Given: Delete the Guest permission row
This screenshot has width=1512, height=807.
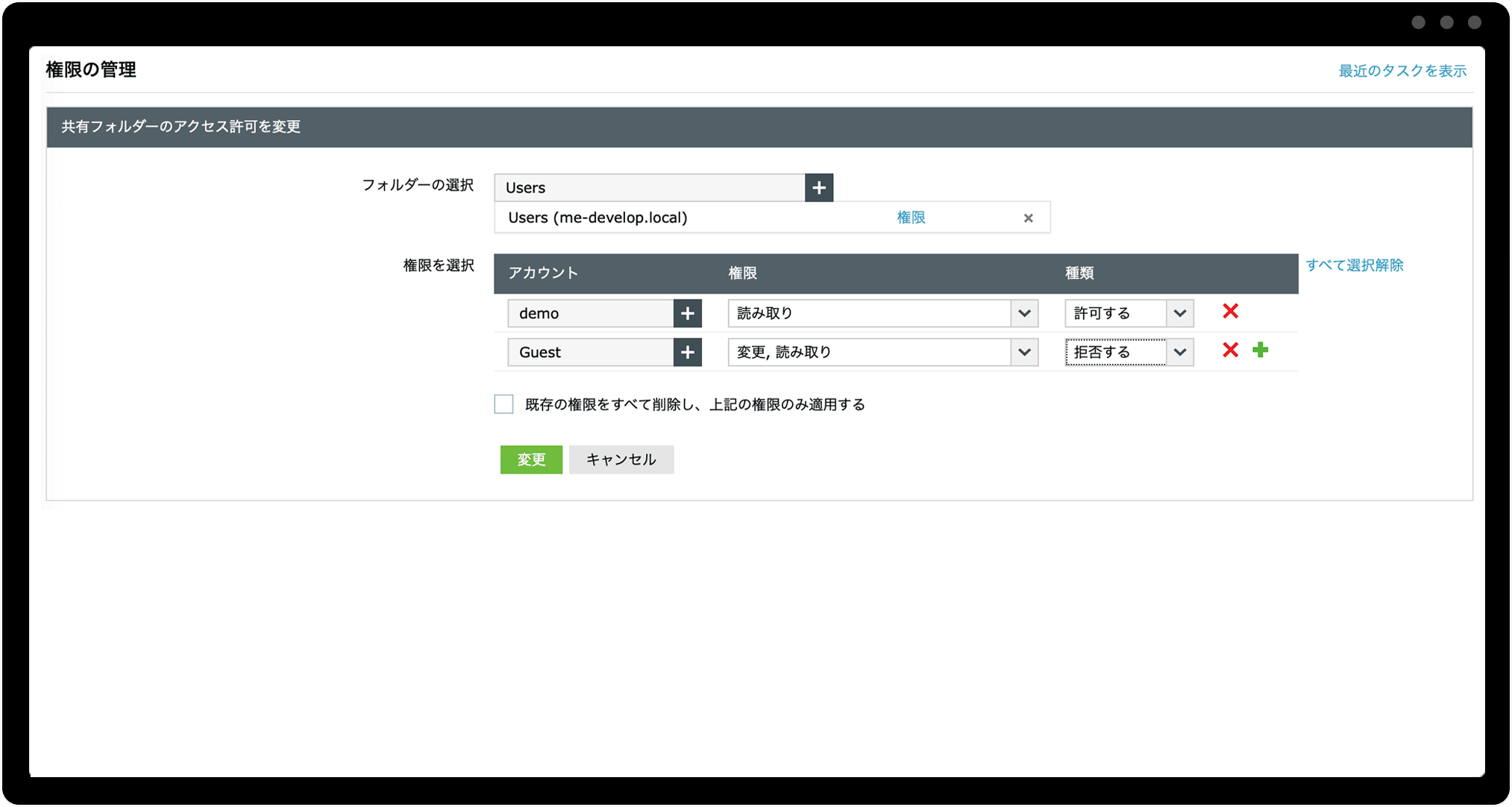Looking at the screenshot, I should [1230, 351].
